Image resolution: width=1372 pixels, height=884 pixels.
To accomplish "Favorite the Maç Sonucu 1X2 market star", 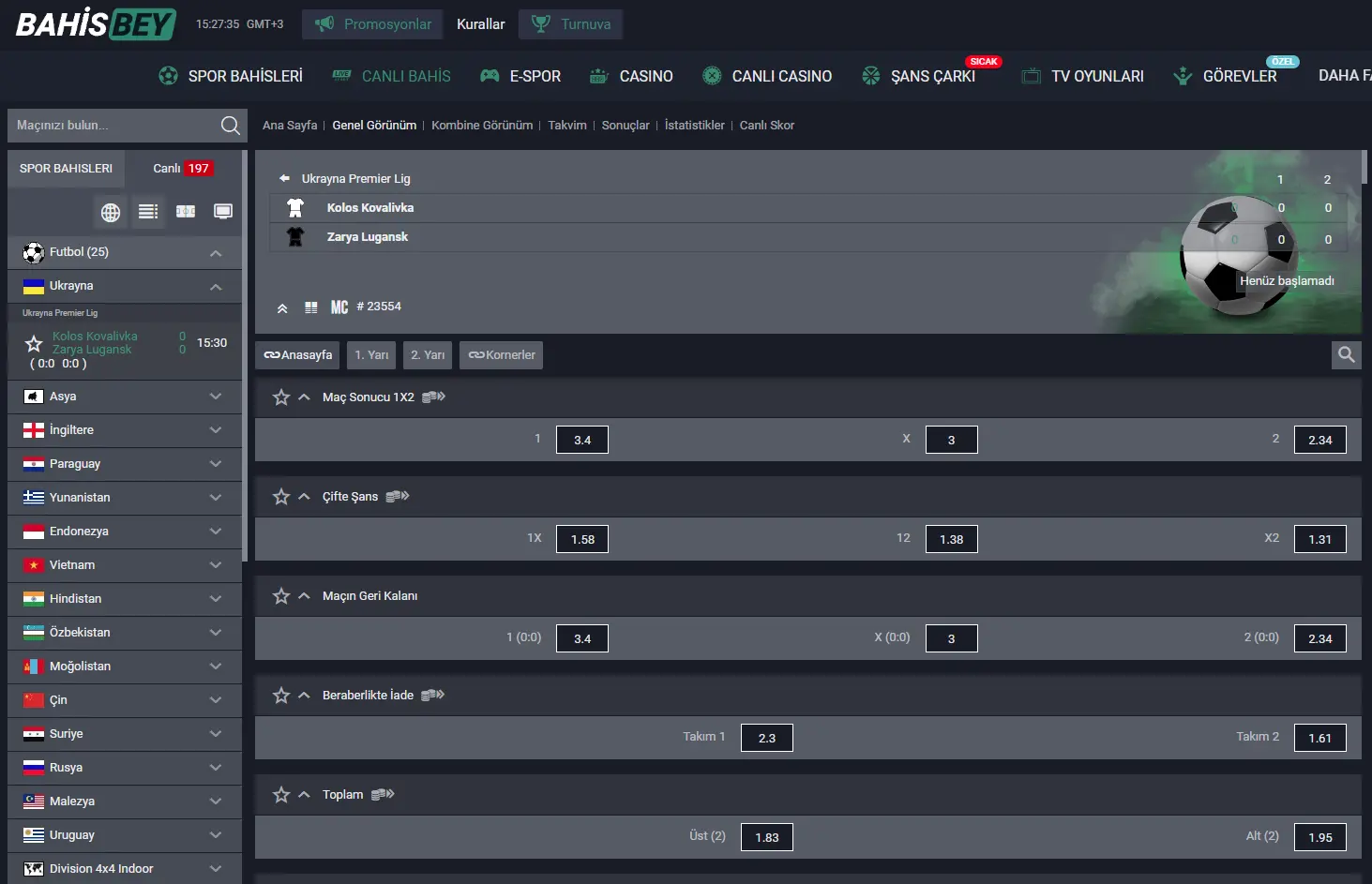I will click(x=281, y=397).
